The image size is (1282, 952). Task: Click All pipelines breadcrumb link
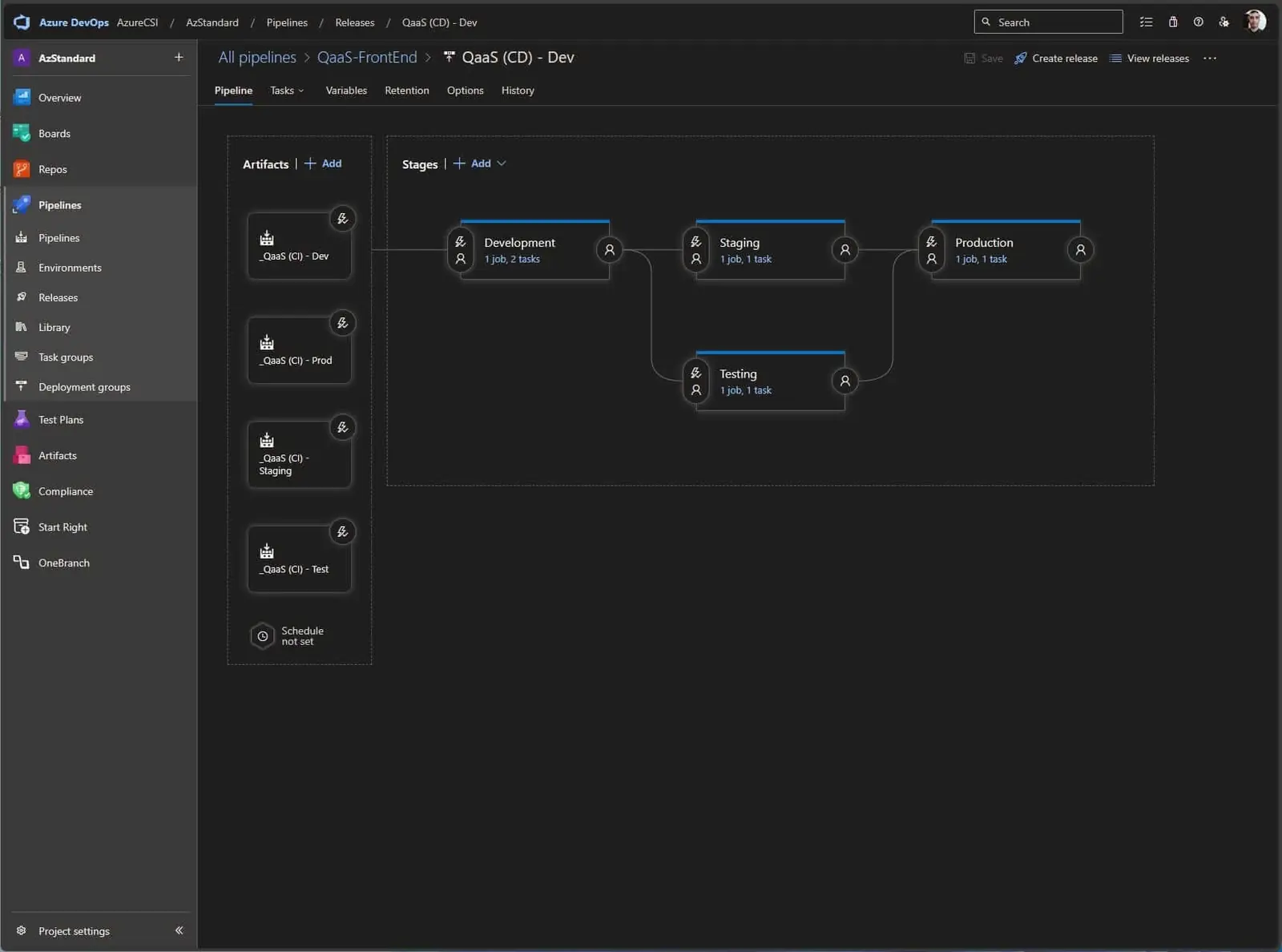click(257, 58)
